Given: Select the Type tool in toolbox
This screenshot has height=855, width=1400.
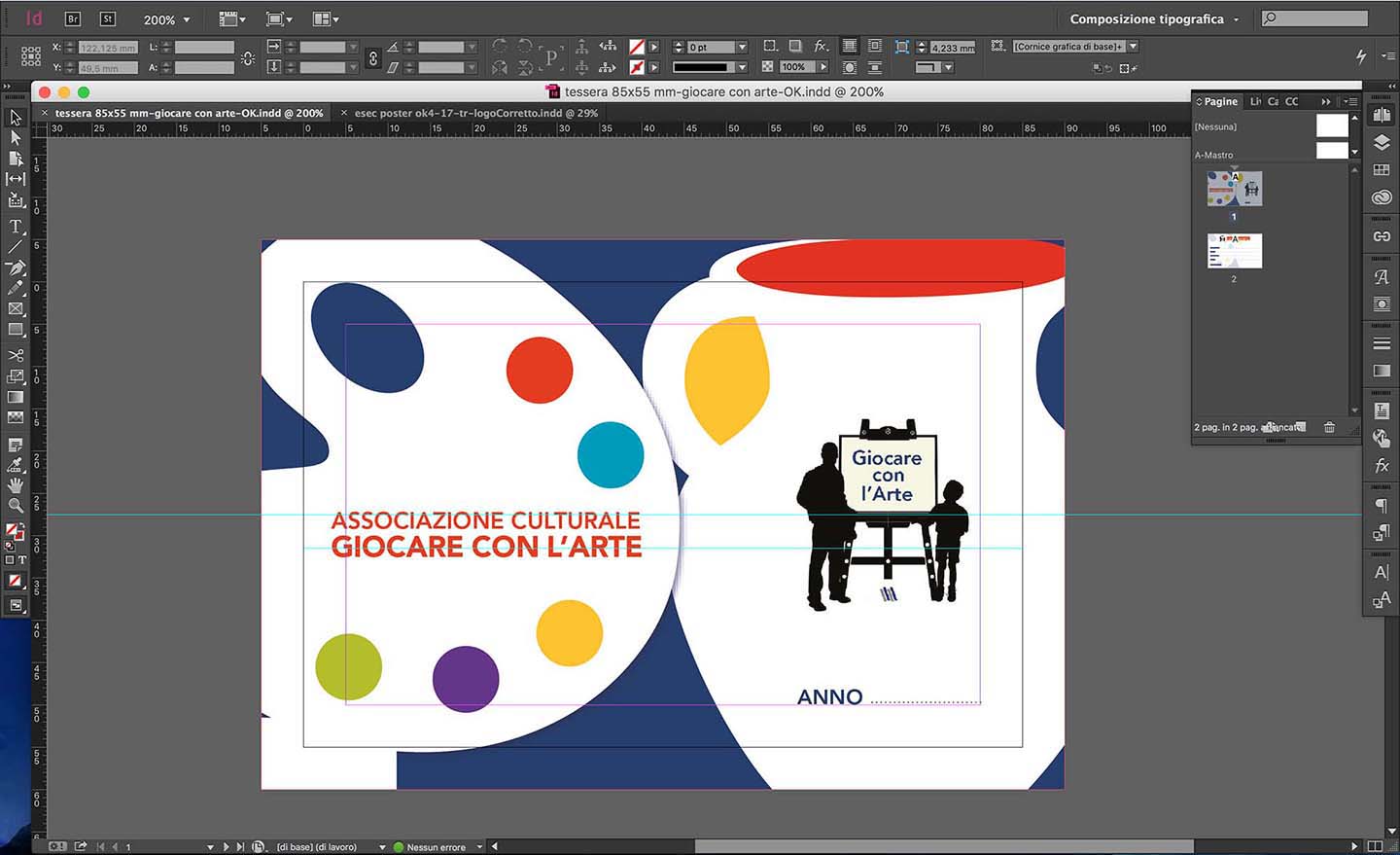Looking at the screenshot, I should 16,226.
